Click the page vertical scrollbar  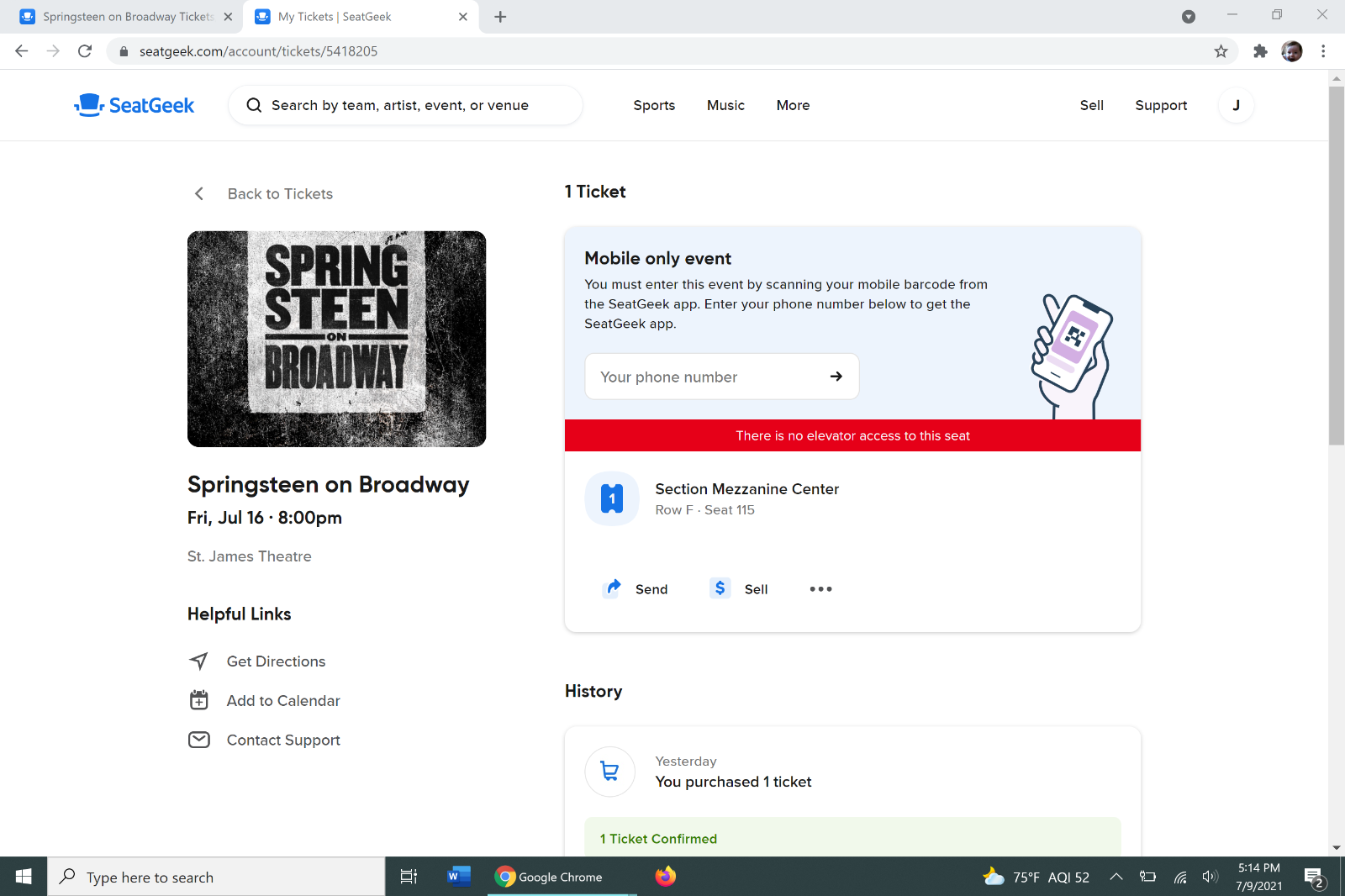pyautogui.click(x=1336, y=265)
